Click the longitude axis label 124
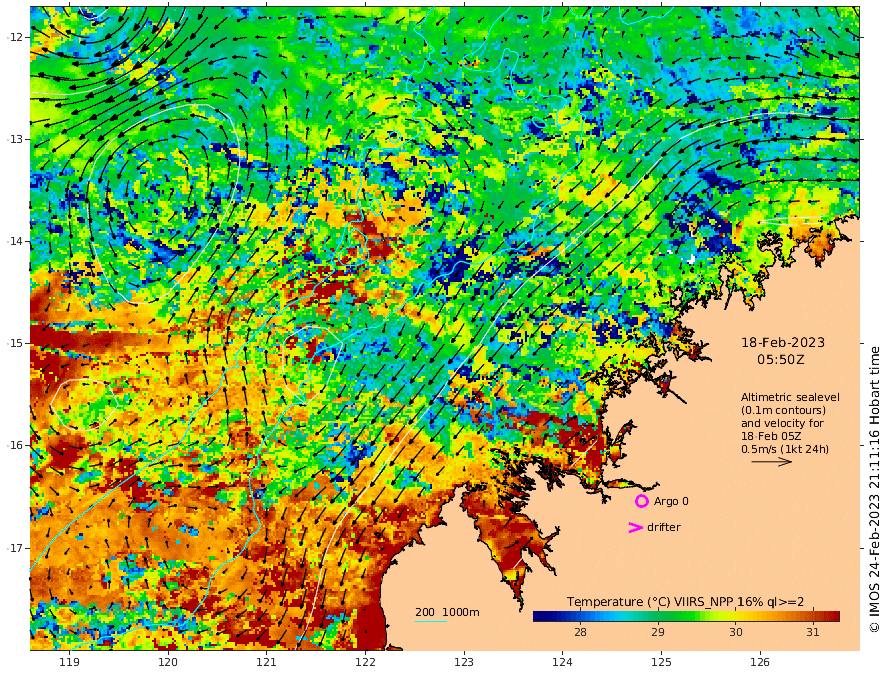This screenshot has width=880, height=680. tap(562, 662)
